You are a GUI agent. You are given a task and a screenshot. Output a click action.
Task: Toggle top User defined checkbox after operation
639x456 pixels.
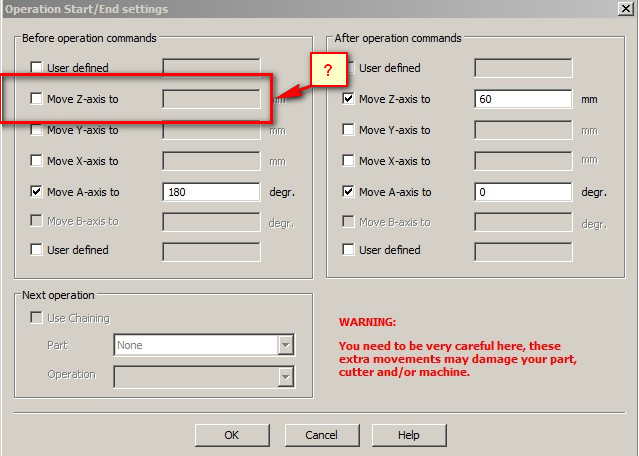(x=349, y=68)
